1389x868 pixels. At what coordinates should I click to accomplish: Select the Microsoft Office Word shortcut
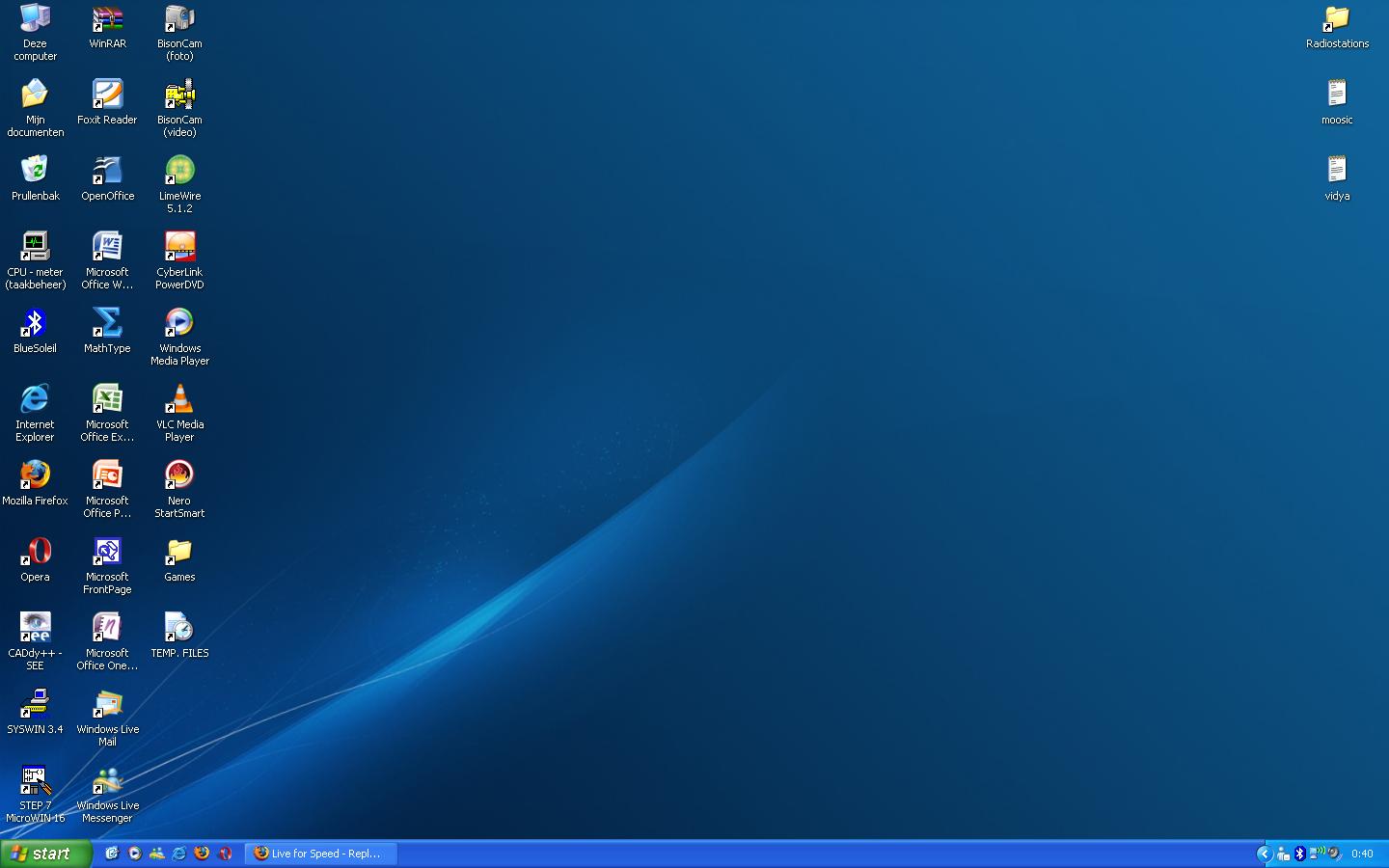coord(107,260)
